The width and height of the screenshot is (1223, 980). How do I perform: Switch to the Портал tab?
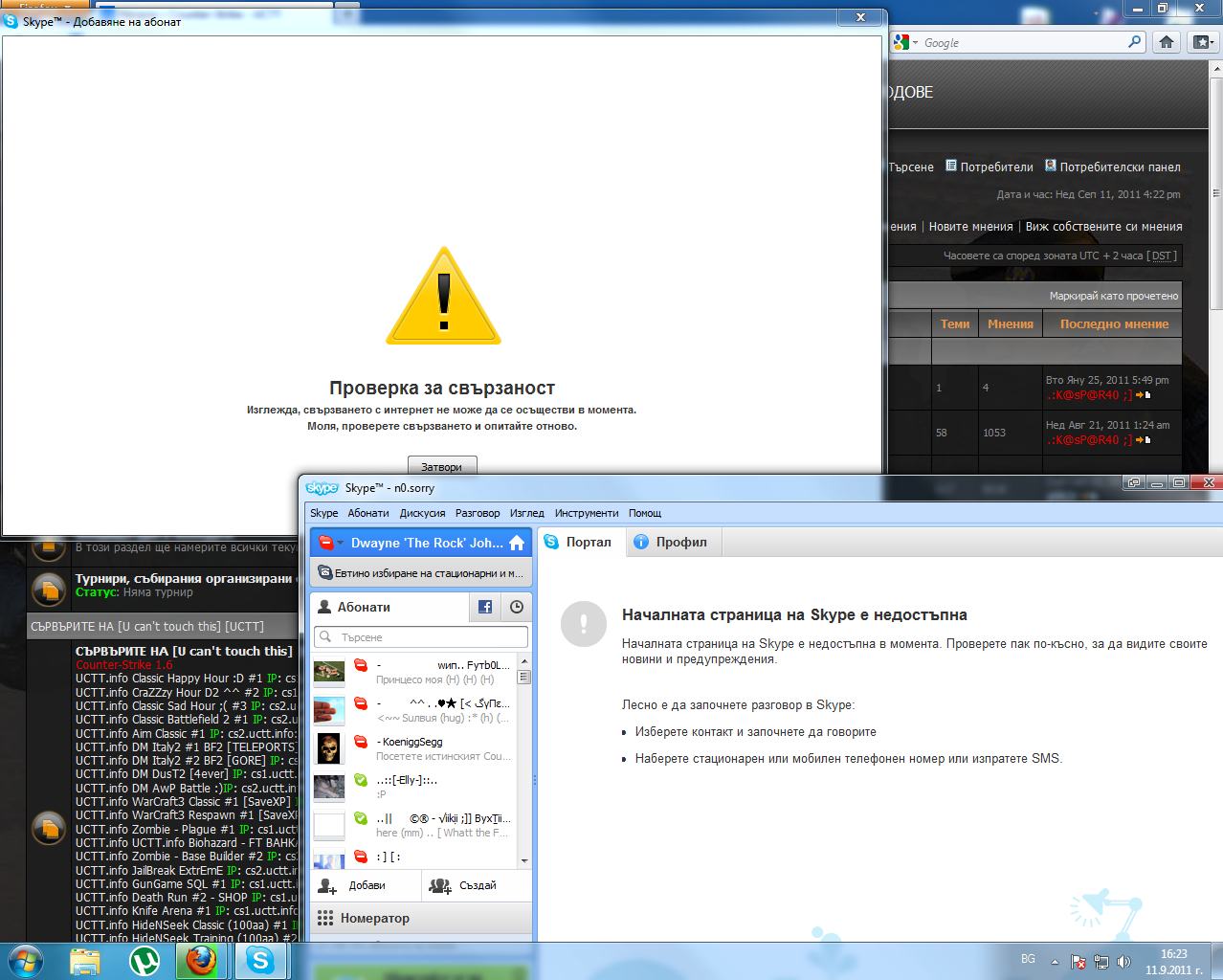581,542
